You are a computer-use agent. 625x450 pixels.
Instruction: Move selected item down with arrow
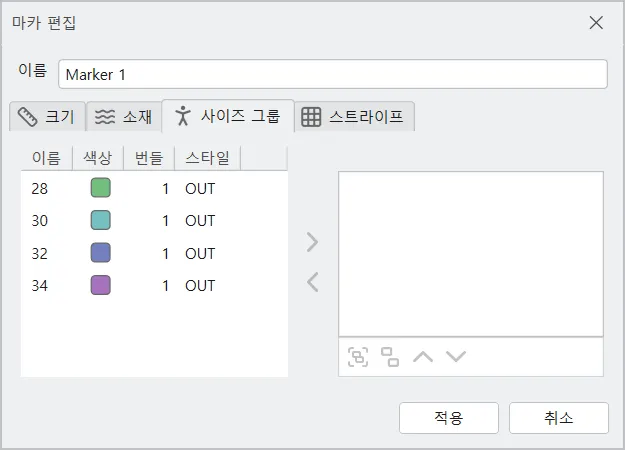[456, 357]
